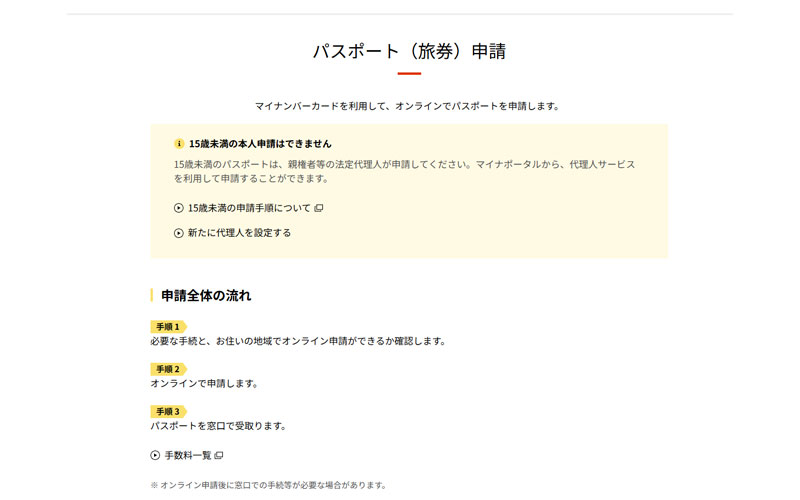Click the footnote ※ オンライン申請後に窓口での手続等
This screenshot has height=500, width=800.
coord(269,485)
